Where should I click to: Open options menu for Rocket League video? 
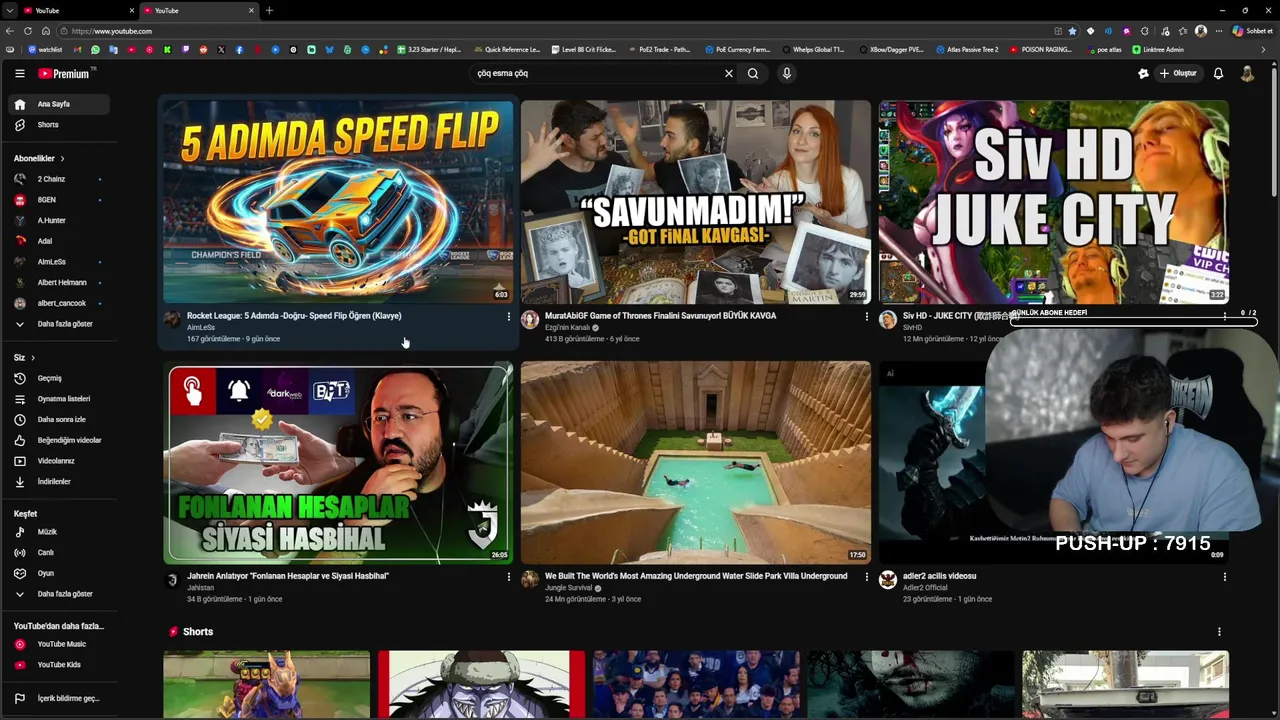click(x=508, y=317)
